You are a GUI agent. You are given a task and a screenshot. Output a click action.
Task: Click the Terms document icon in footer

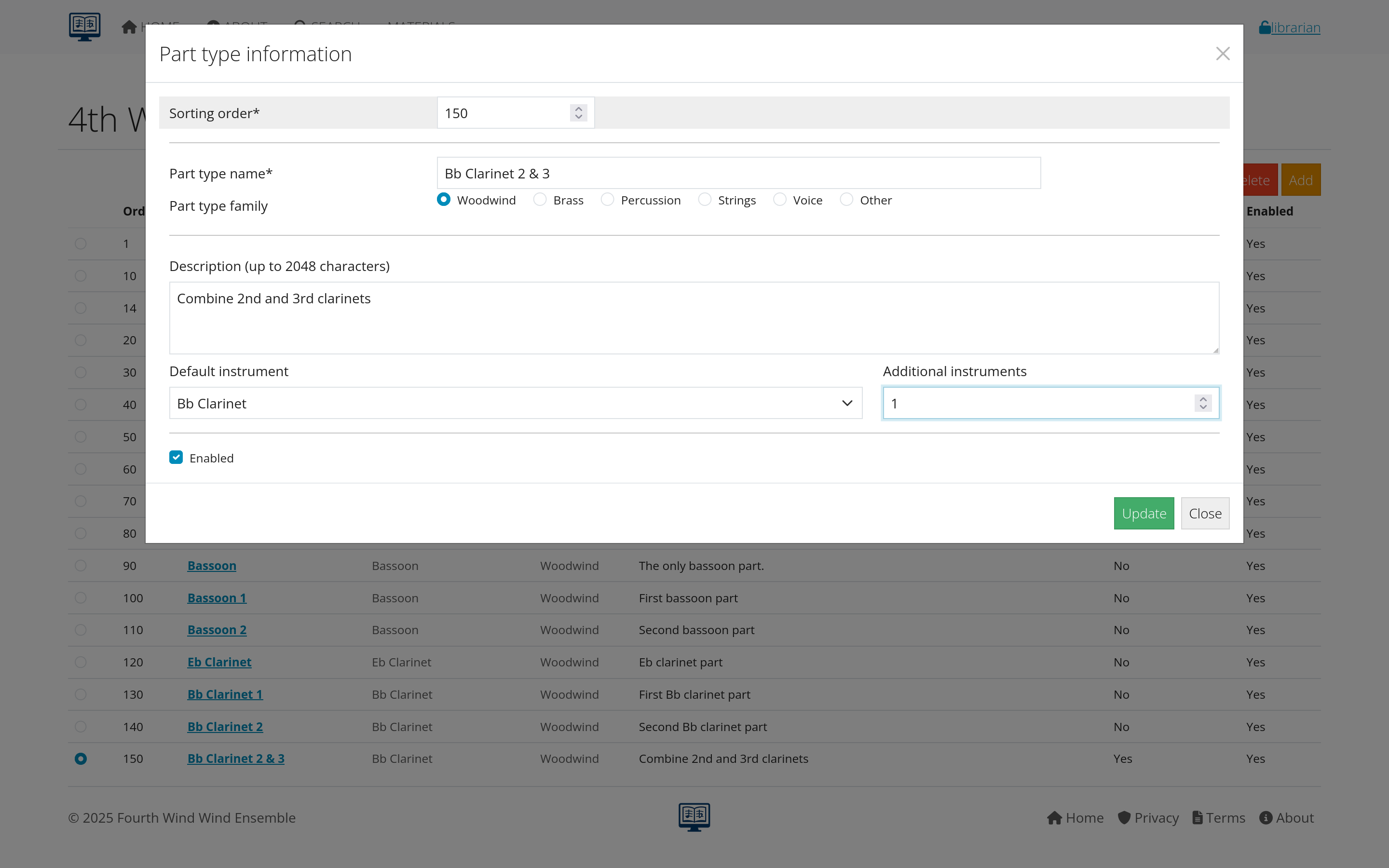pos(1198,817)
